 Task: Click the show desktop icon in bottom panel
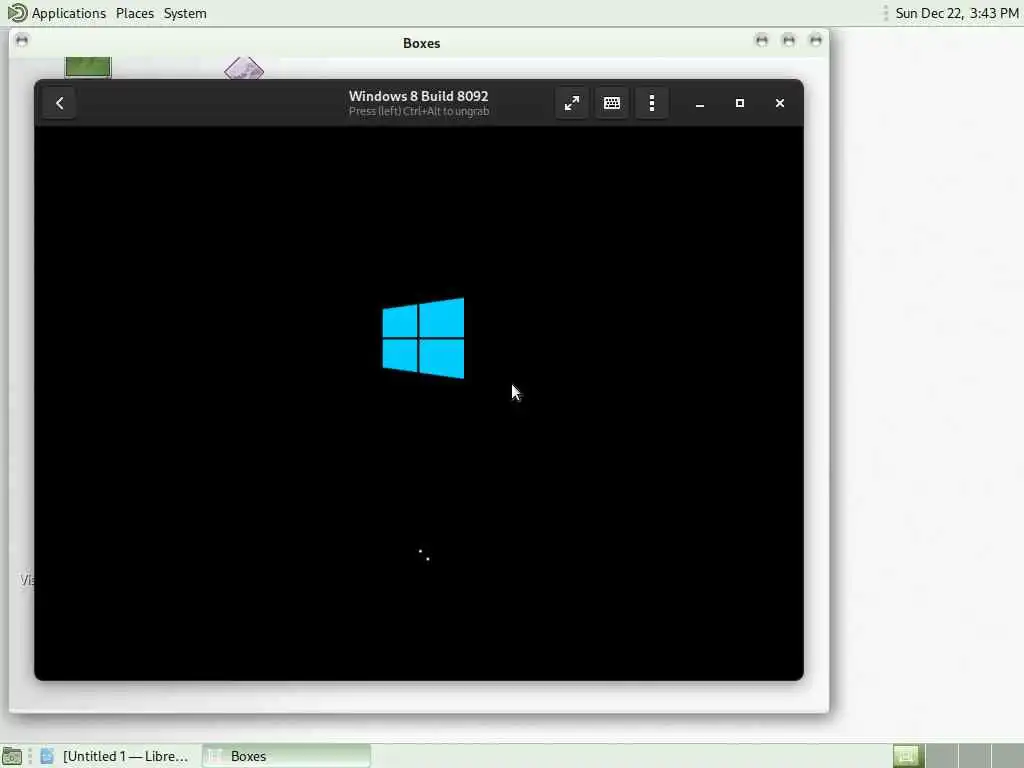coord(12,756)
